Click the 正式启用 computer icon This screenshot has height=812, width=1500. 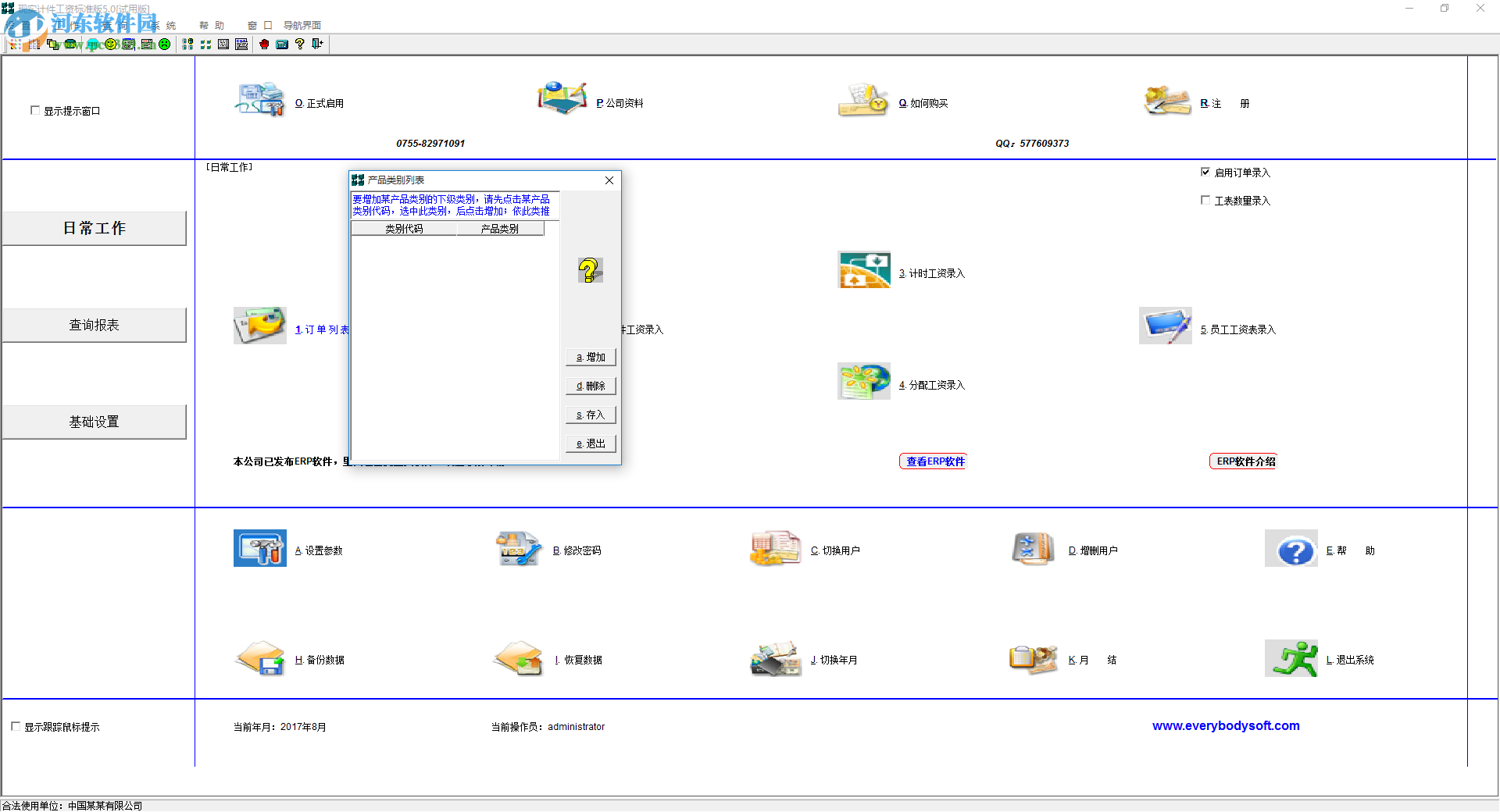259,100
